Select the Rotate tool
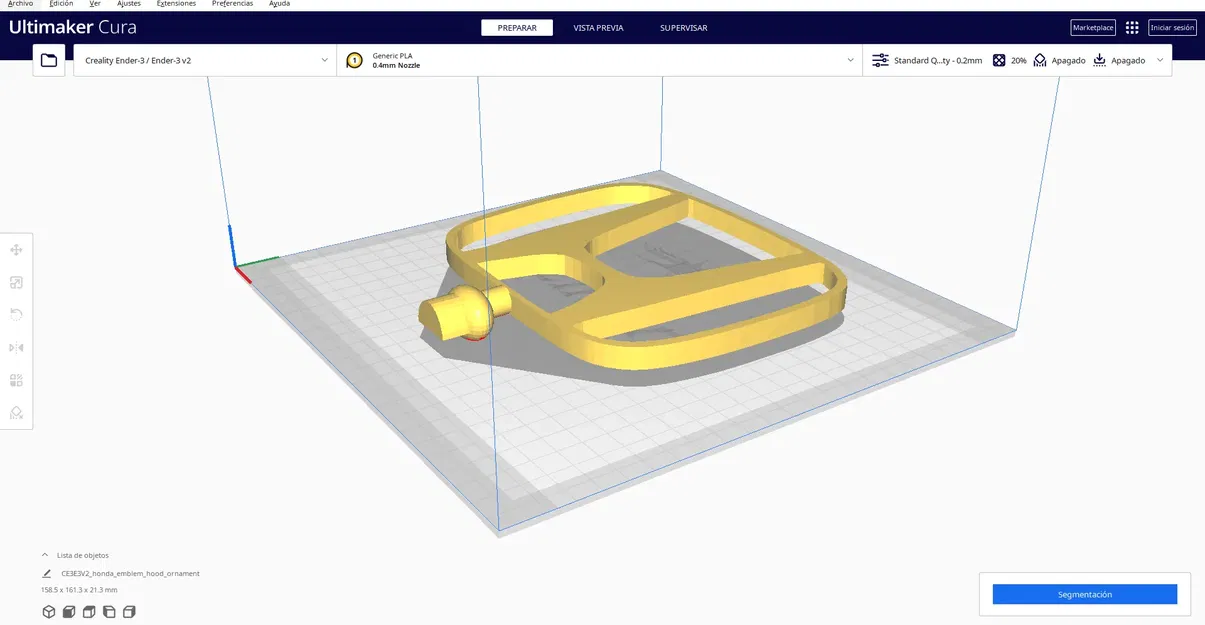The width and height of the screenshot is (1205, 625). click(15, 314)
